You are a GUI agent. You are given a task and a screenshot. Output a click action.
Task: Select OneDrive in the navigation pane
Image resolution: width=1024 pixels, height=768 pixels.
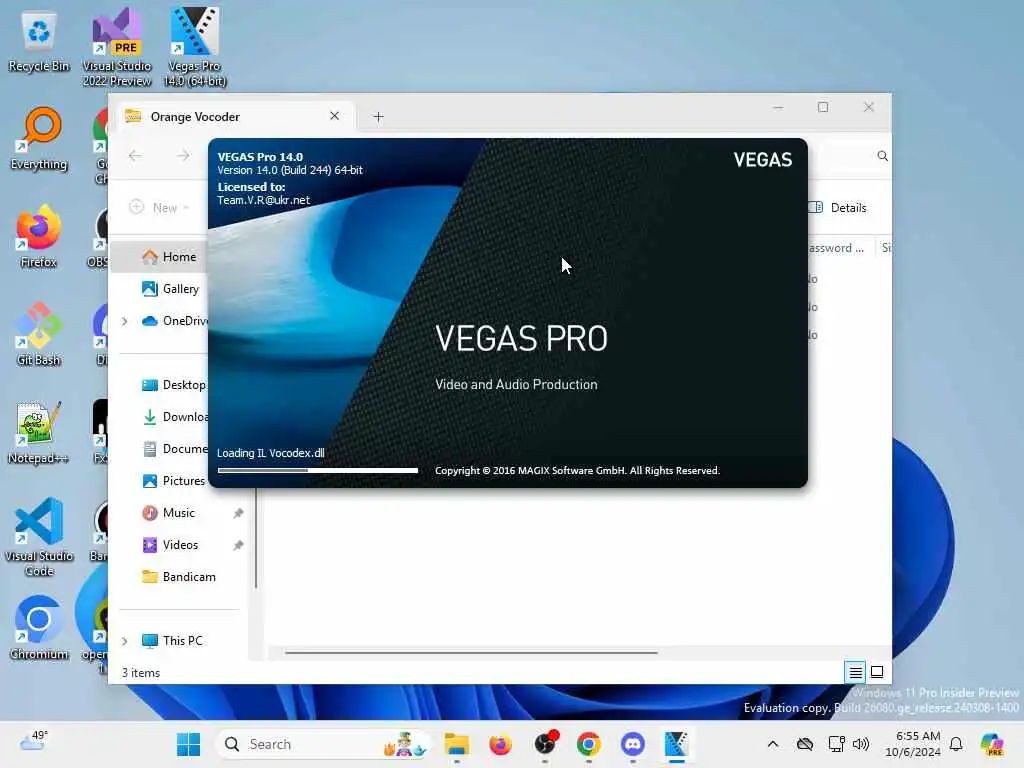pyautogui.click(x=175, y=321)
